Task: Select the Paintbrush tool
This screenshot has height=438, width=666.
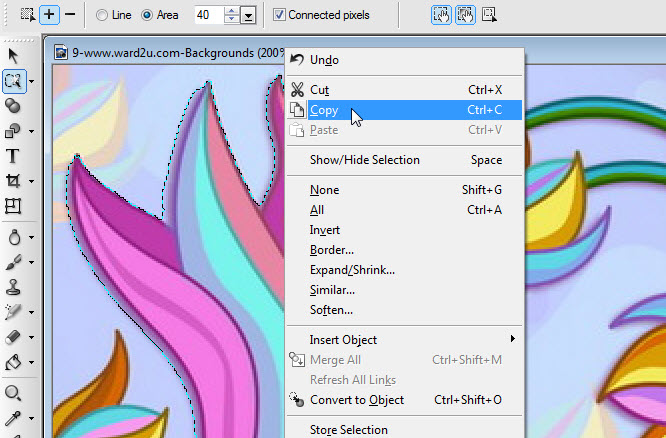Action: [x=14, y=262]
